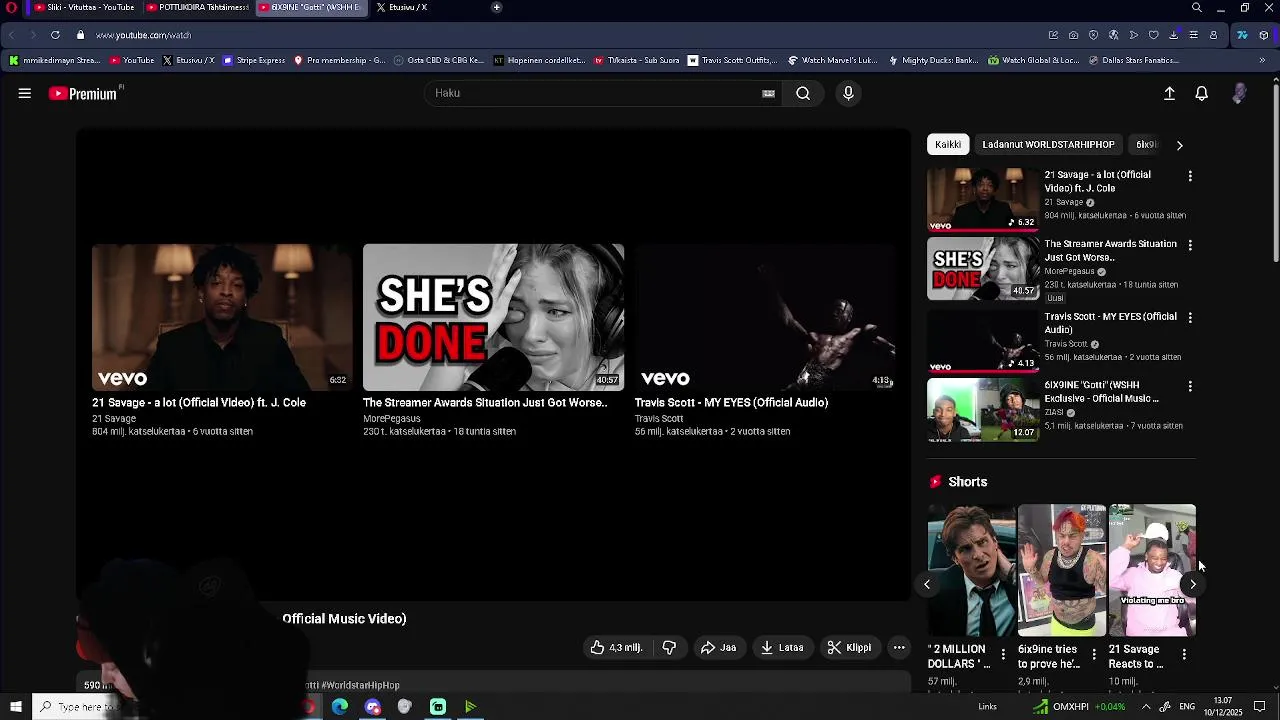Dislike the video with thumbs down
Screen dimensions: 1280x720
pos(669,647)
